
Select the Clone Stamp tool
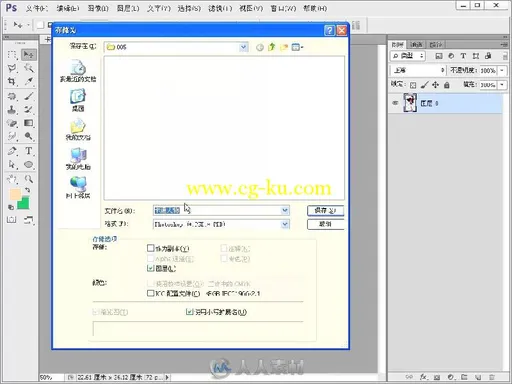click(12, 109)
